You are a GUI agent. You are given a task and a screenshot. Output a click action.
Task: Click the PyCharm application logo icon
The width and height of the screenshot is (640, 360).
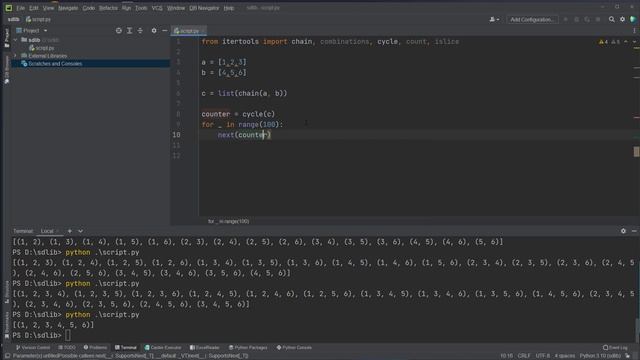click(9, 8)
